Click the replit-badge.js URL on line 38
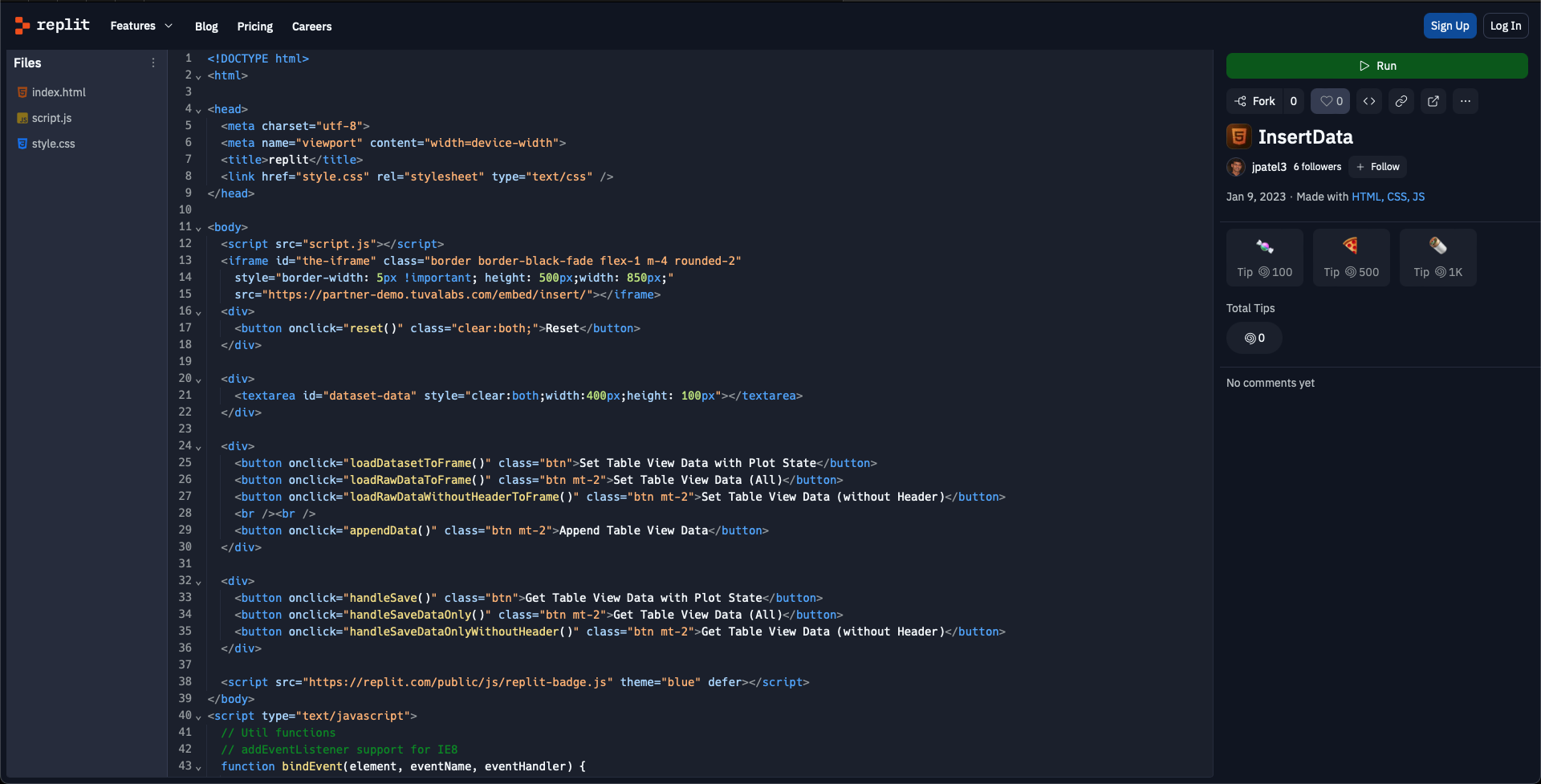1541x784 pixels. tap(457, 682)
